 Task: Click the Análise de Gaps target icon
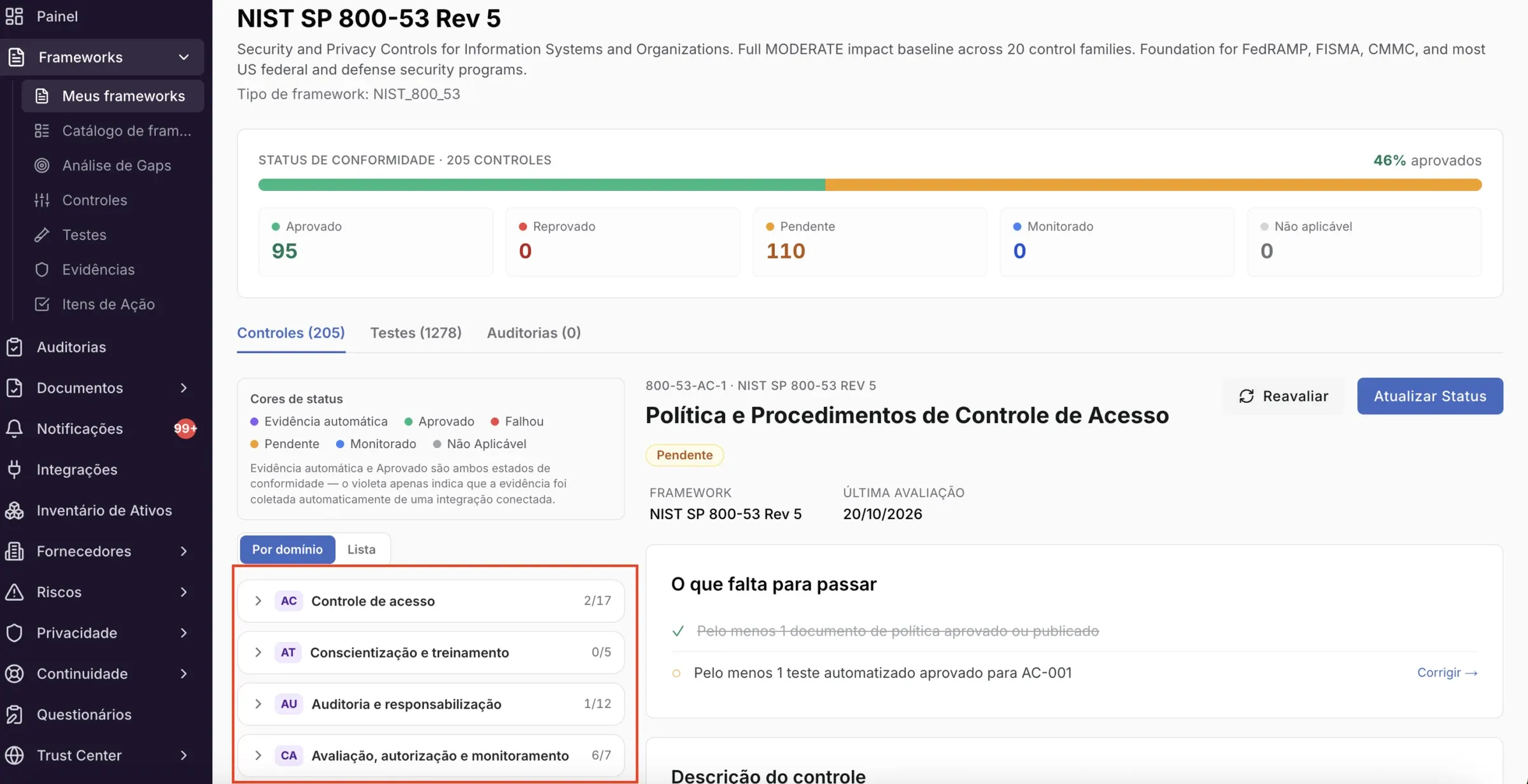click(42, 165)
